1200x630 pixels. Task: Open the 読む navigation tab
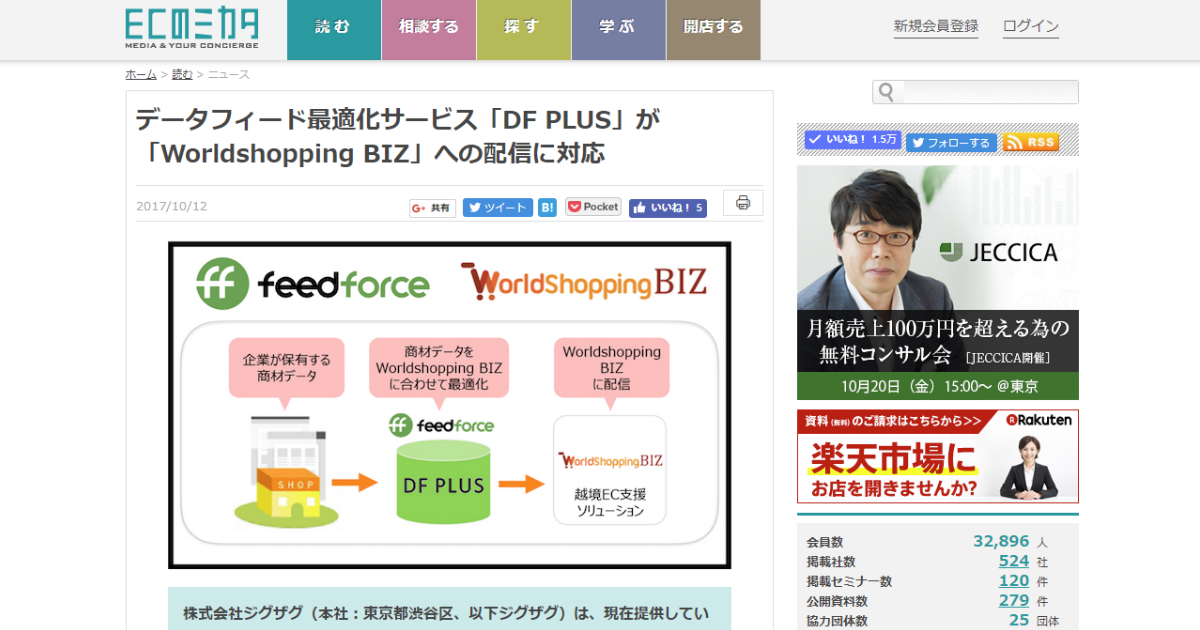(334, 30)
